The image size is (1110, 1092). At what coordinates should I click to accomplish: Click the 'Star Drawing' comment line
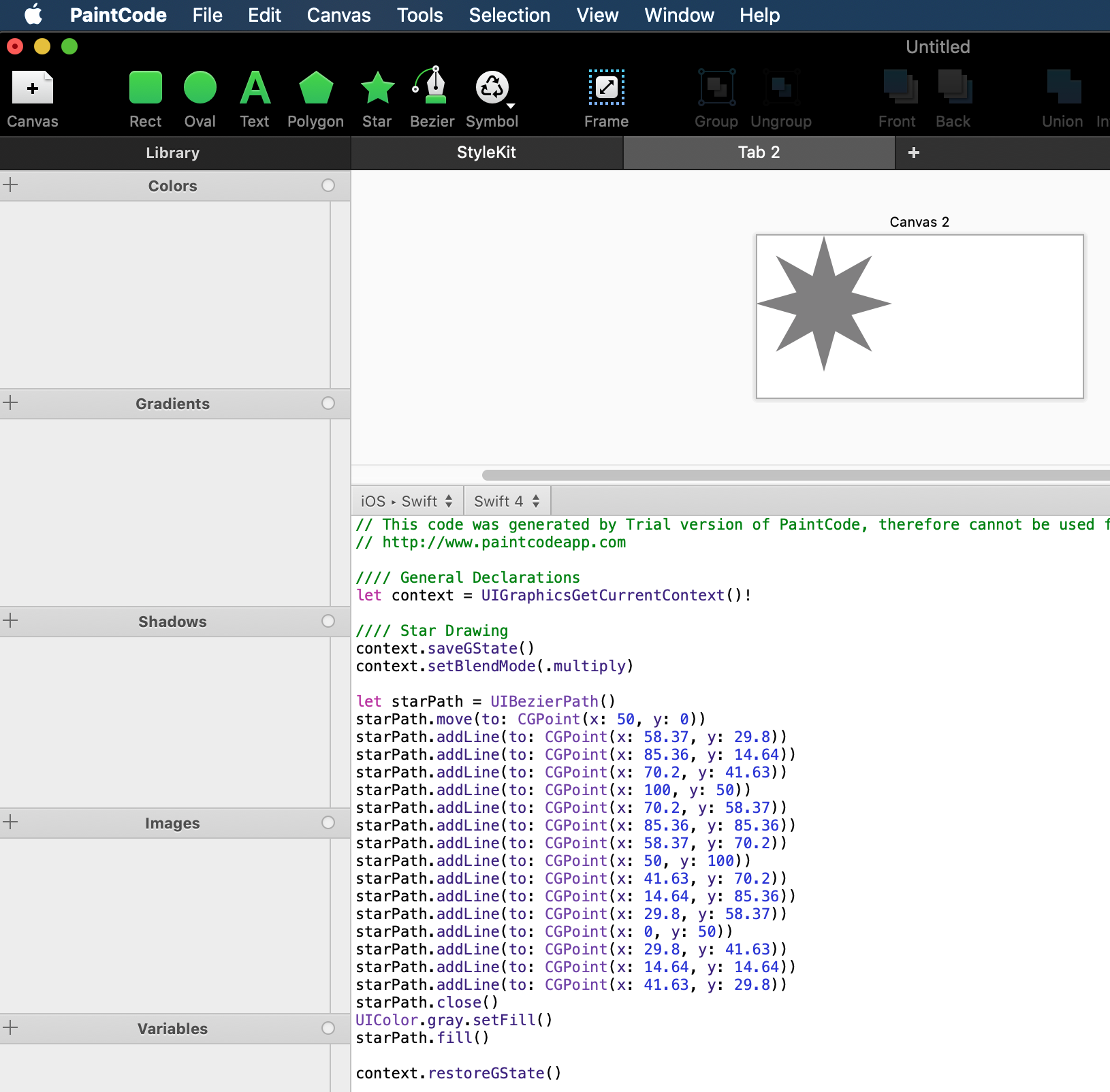click(432, 631)
